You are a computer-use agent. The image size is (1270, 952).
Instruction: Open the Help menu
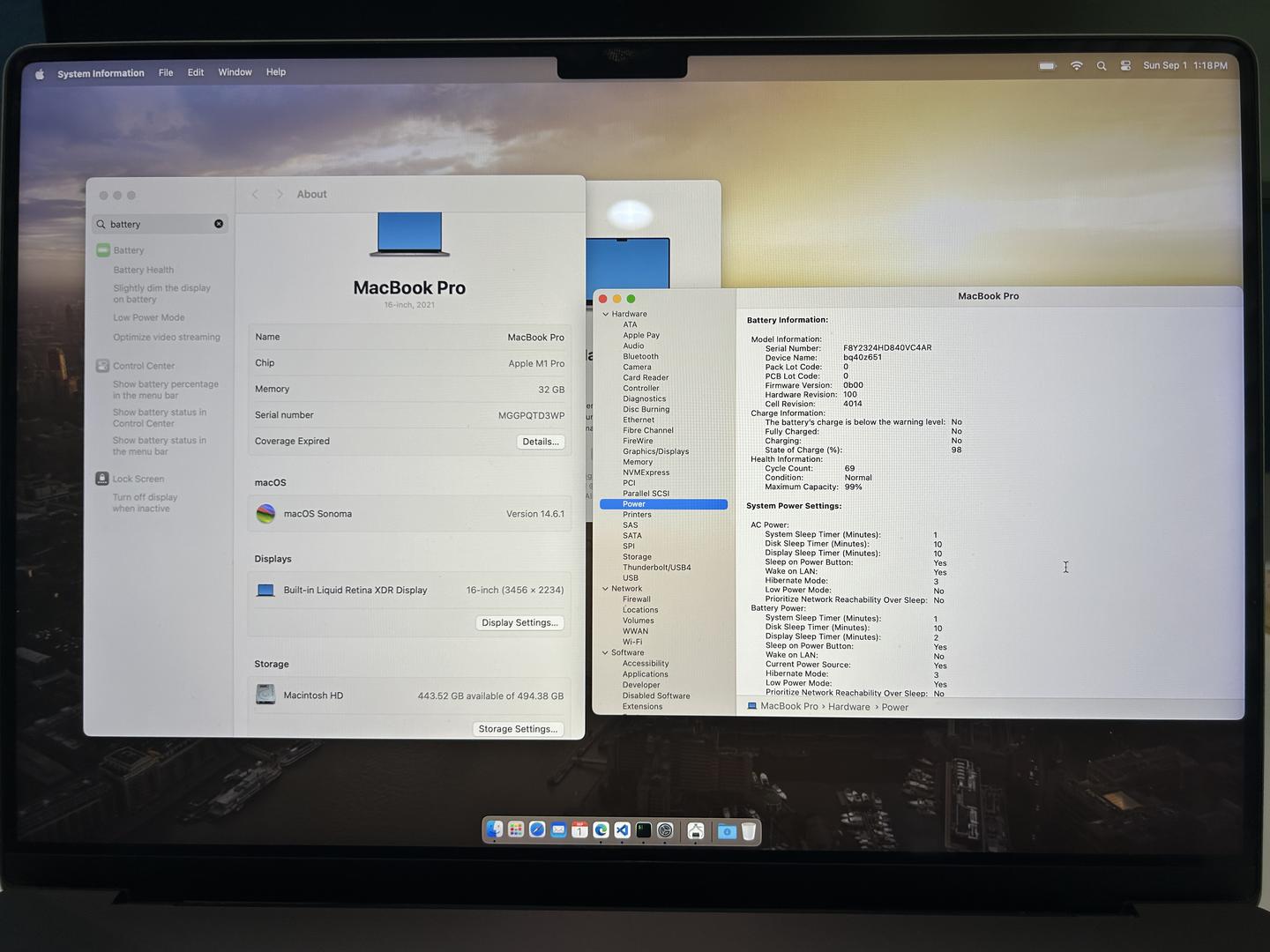pyautogui.click(x=276, y=72)
